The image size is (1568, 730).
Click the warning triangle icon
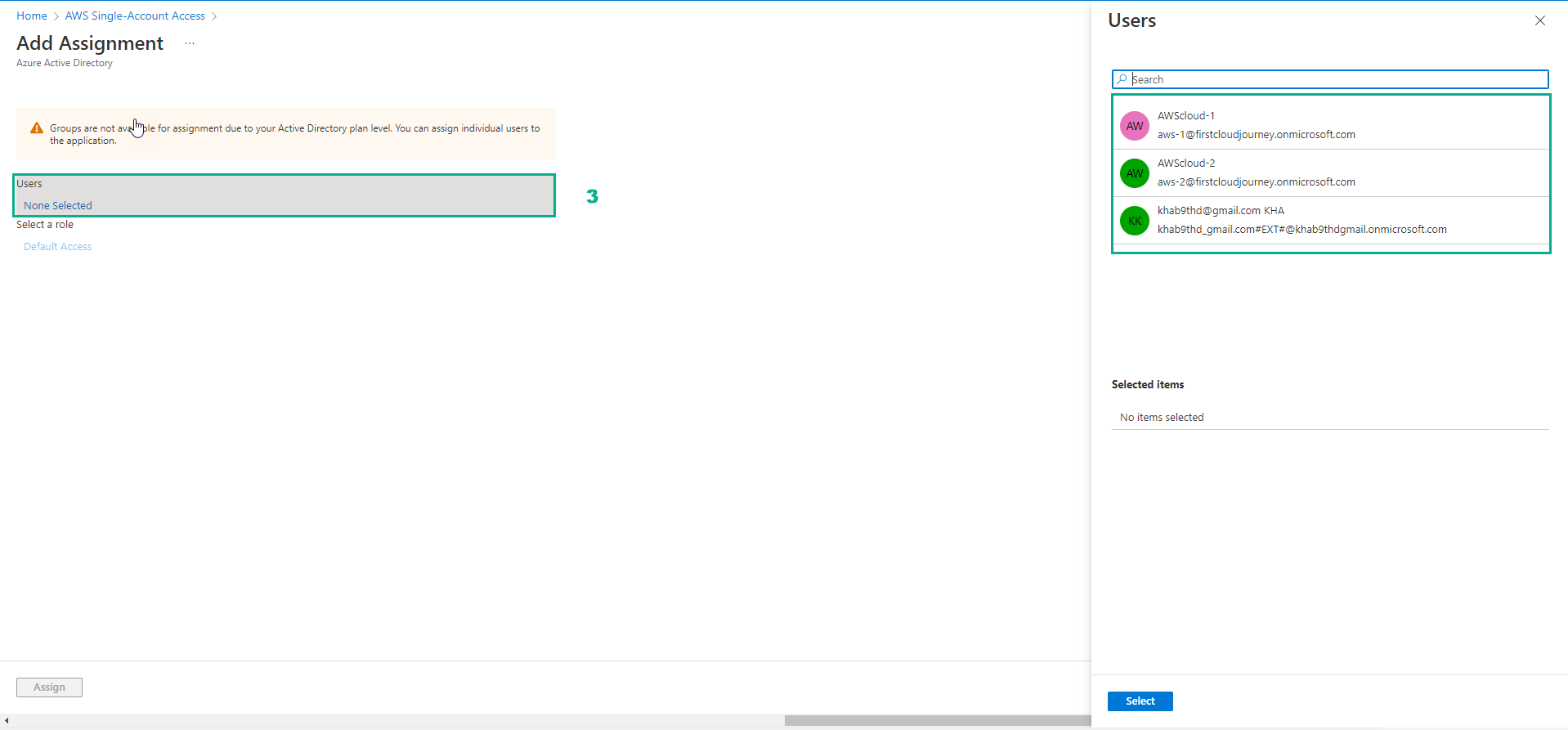point(37,128)
